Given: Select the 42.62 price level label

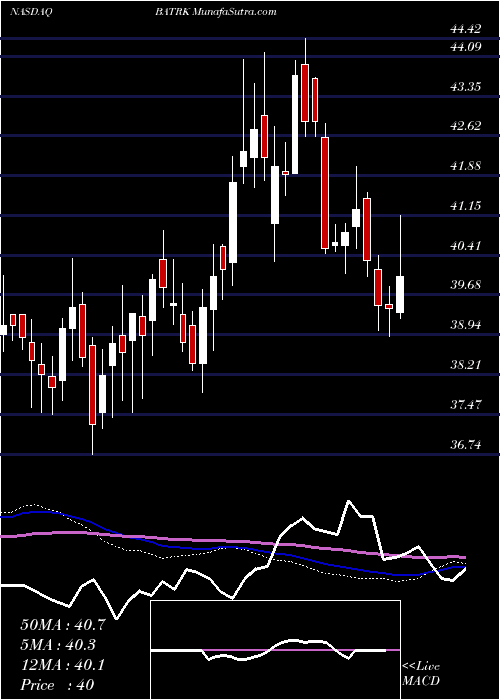Looking at the screenshot, I should (466, 126).
